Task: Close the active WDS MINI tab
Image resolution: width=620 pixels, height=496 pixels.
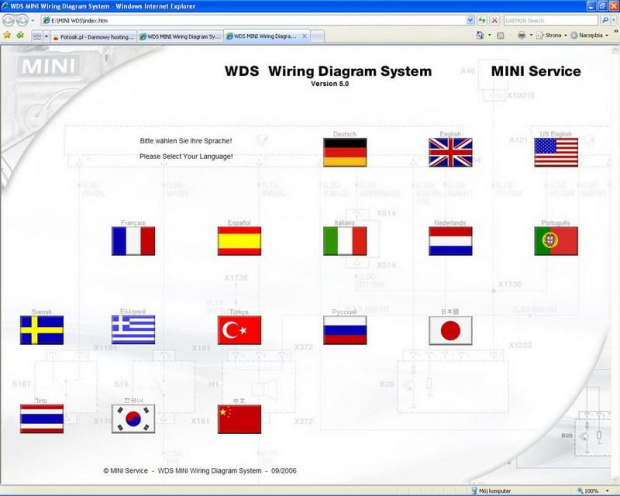Action: click(x=304, y=36)
